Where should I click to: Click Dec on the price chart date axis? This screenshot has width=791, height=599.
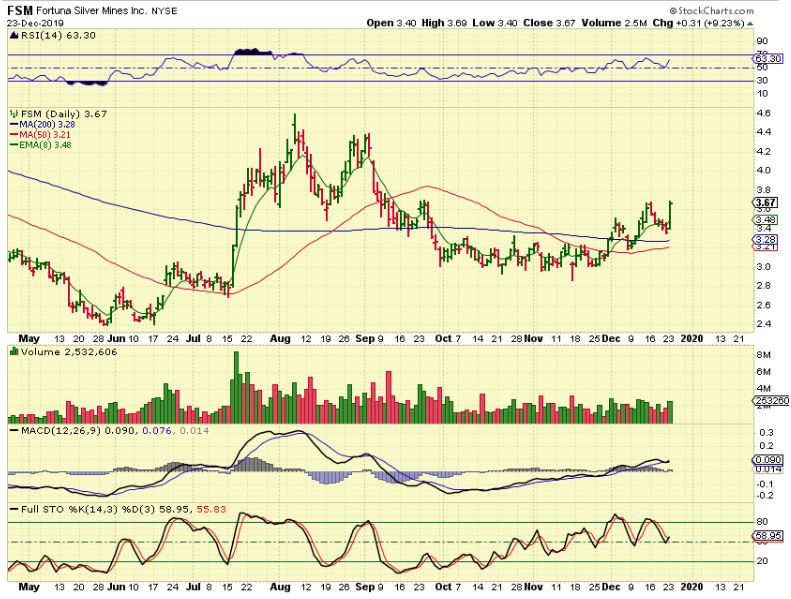[x=611, y=339]
